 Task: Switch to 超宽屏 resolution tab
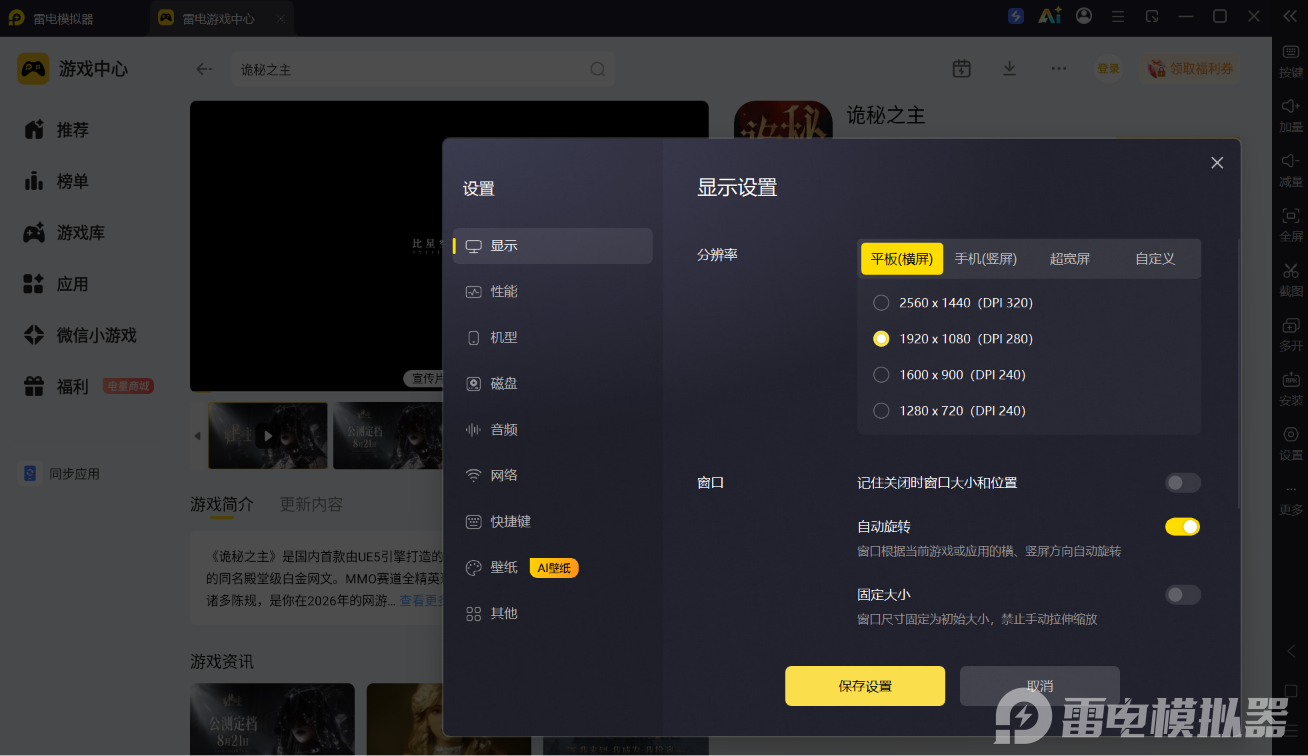(1070, 259)
